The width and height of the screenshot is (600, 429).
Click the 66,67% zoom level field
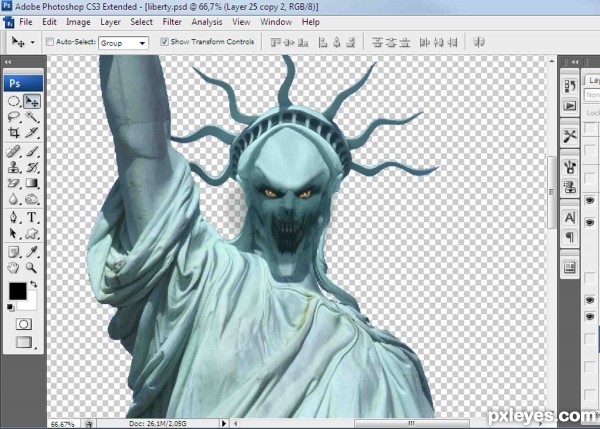click(63, 424)
